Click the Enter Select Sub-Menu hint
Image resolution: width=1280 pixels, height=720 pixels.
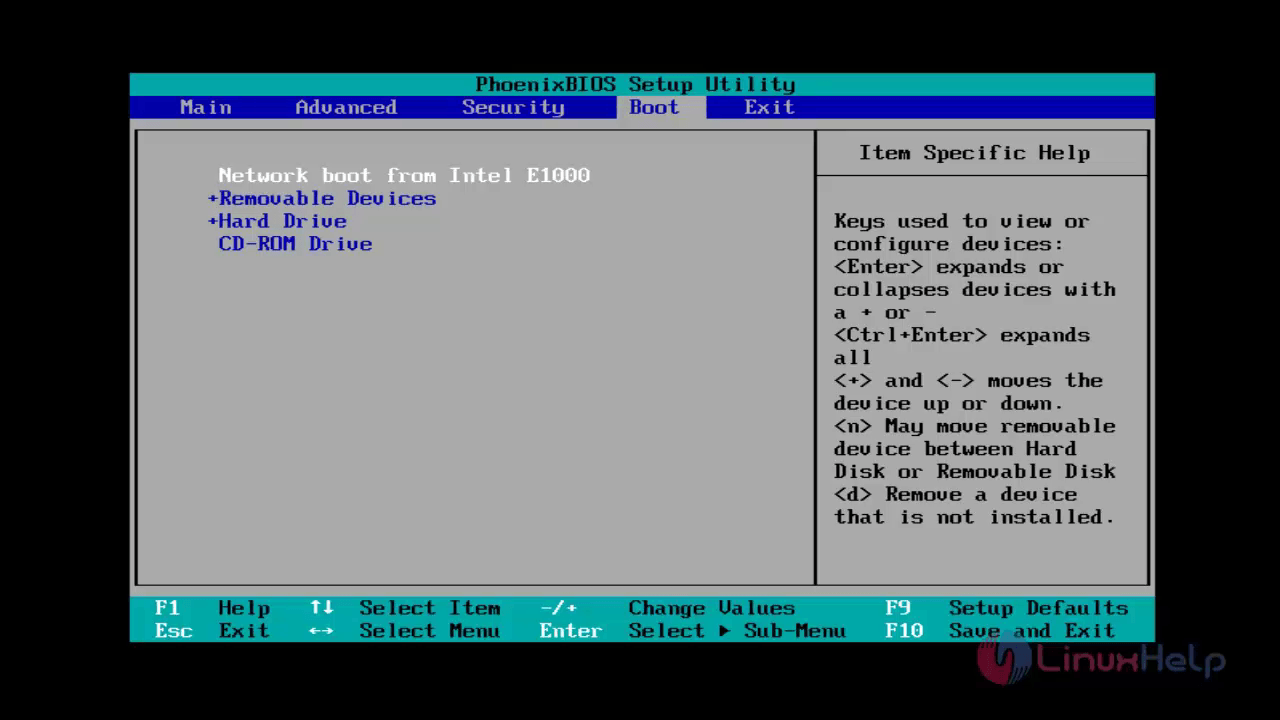pyautogui.click(x=692, y=631)
